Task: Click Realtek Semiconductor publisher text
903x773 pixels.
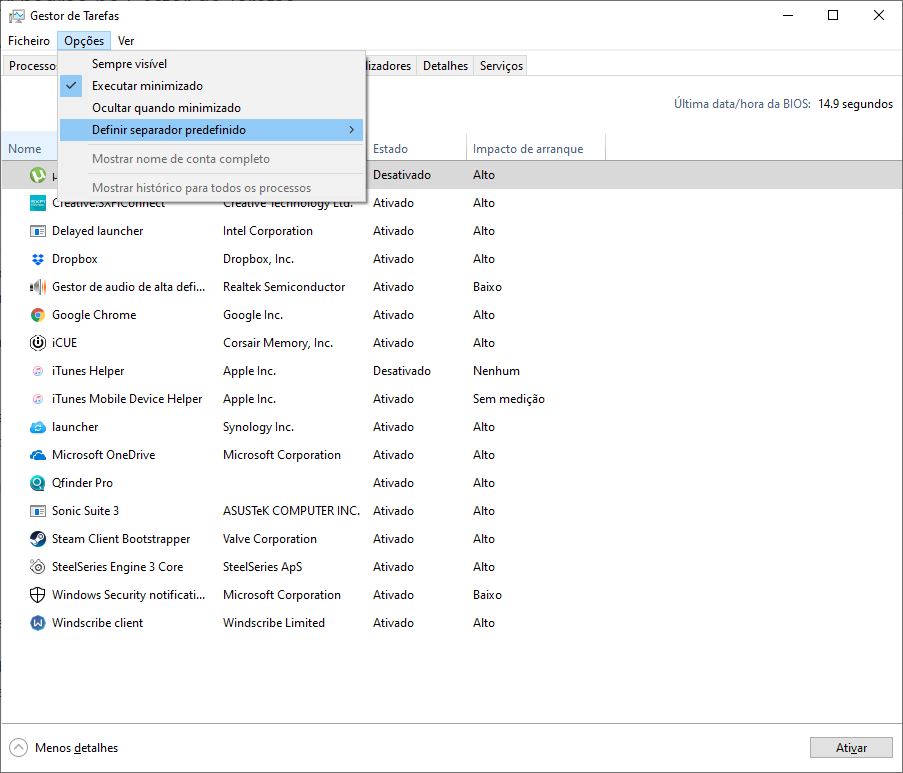Action: tap(284, 287)
